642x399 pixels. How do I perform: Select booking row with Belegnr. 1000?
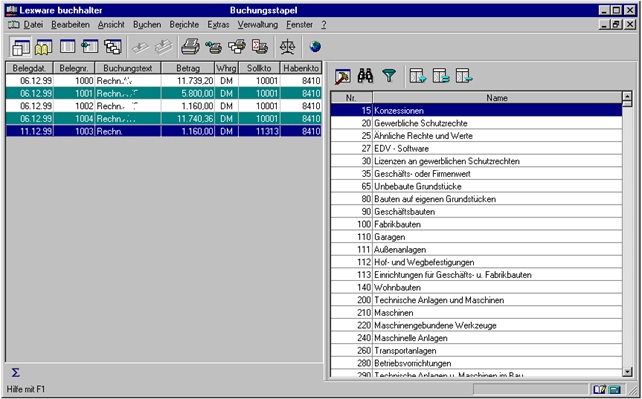click(x=164, y=81)
